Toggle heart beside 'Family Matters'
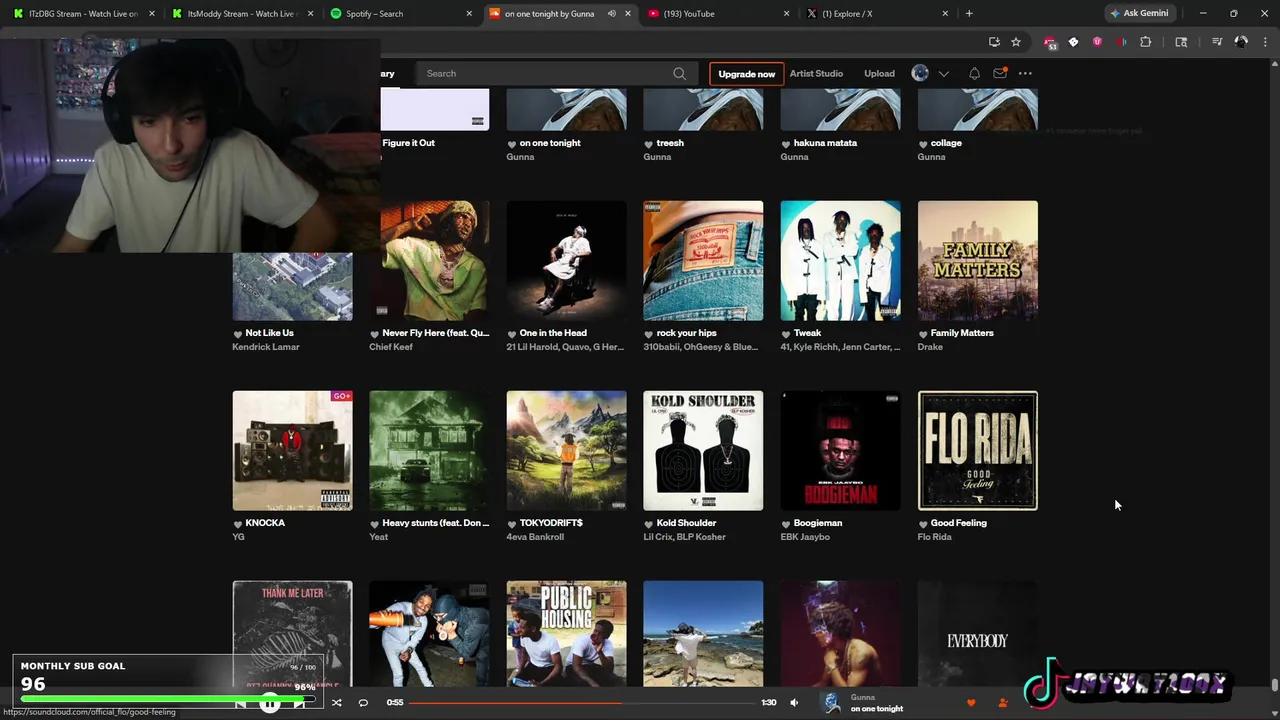This screenshot has height=720, width=1280. pyautogui.click(x=923, y=334)
